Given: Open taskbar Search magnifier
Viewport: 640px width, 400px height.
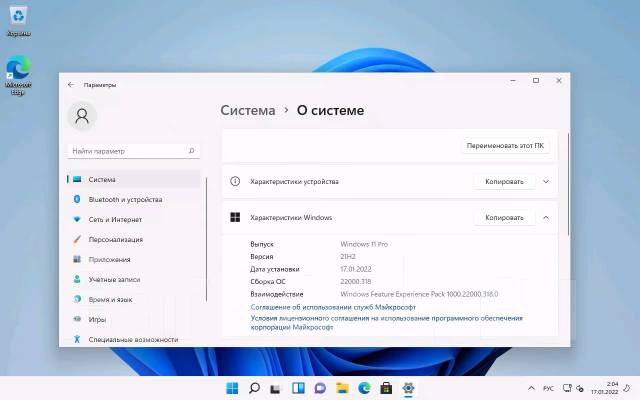Looking at the screenshot, I should [254, 388].
